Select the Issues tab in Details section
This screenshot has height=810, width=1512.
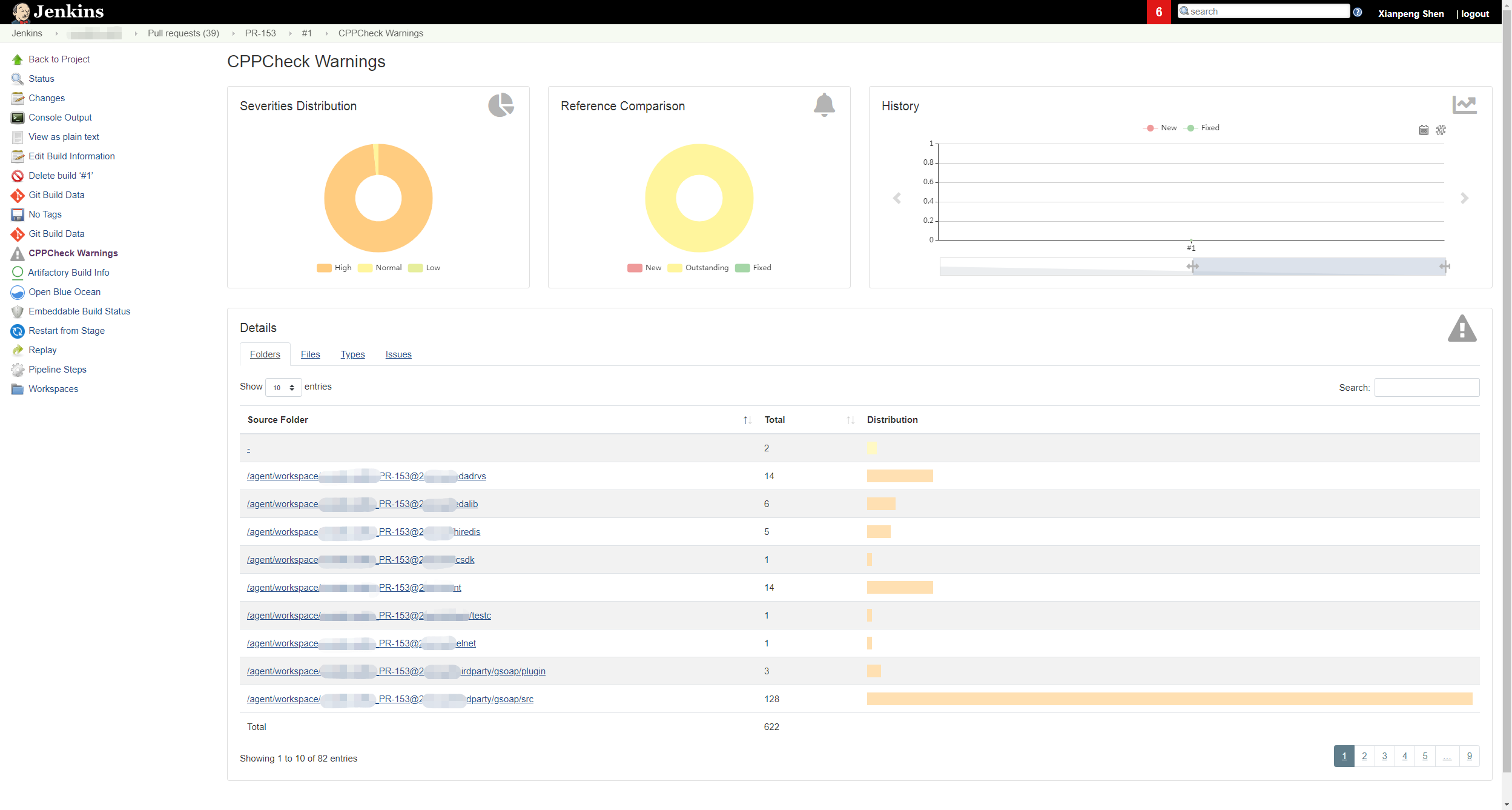(x=398, y=354)
